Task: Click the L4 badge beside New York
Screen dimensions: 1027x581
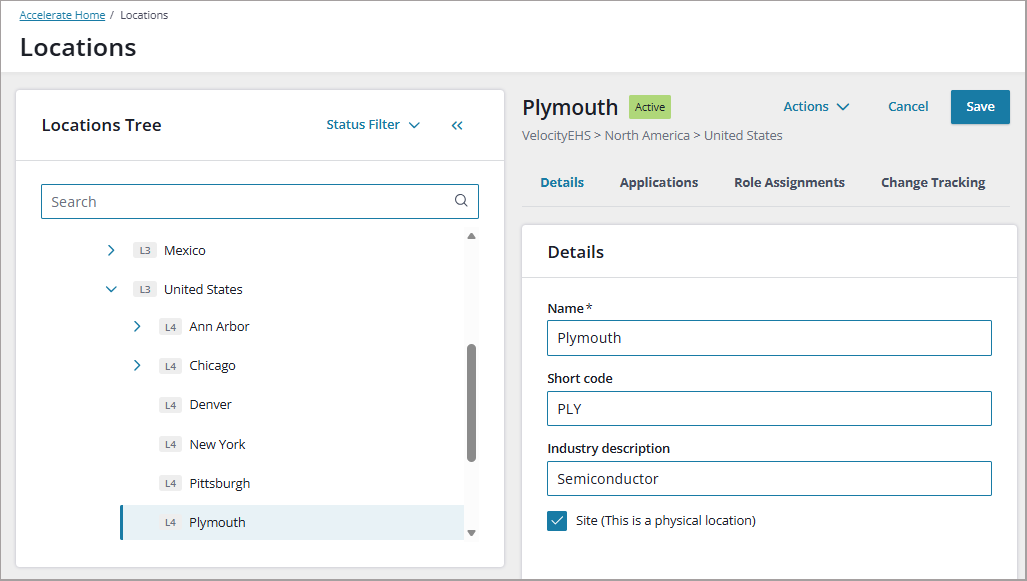Action: click(x=170, y=444)
